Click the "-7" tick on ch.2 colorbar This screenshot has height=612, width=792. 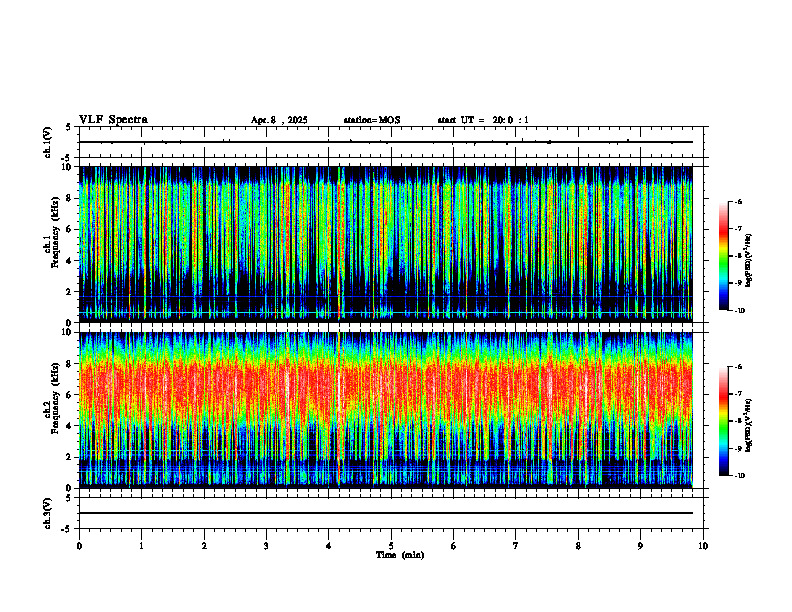pos(739,394)
